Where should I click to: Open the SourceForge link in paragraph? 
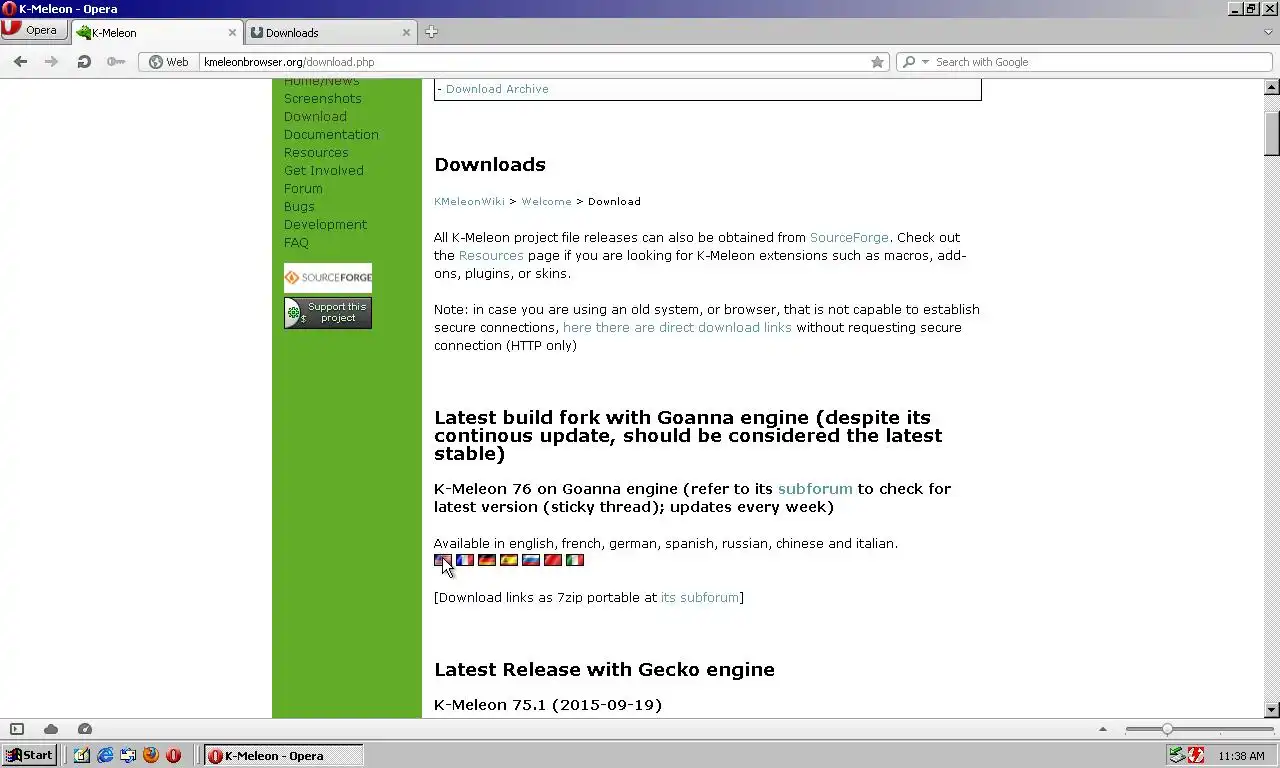pyautogui.click(x=849, y=237)
